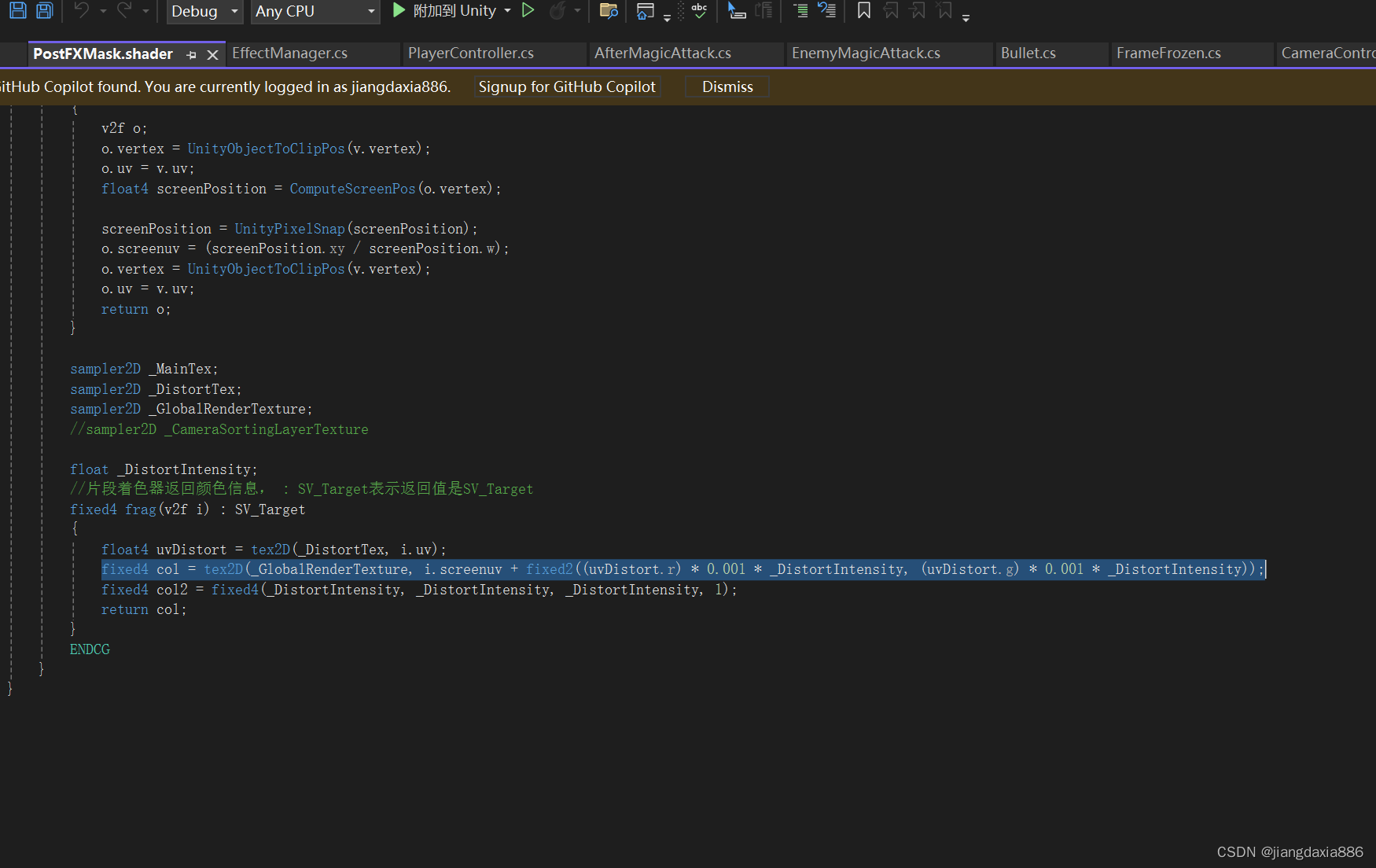Switch to the PlayerController.cs tab
The image size is (1376, 868).
point(470,53)
